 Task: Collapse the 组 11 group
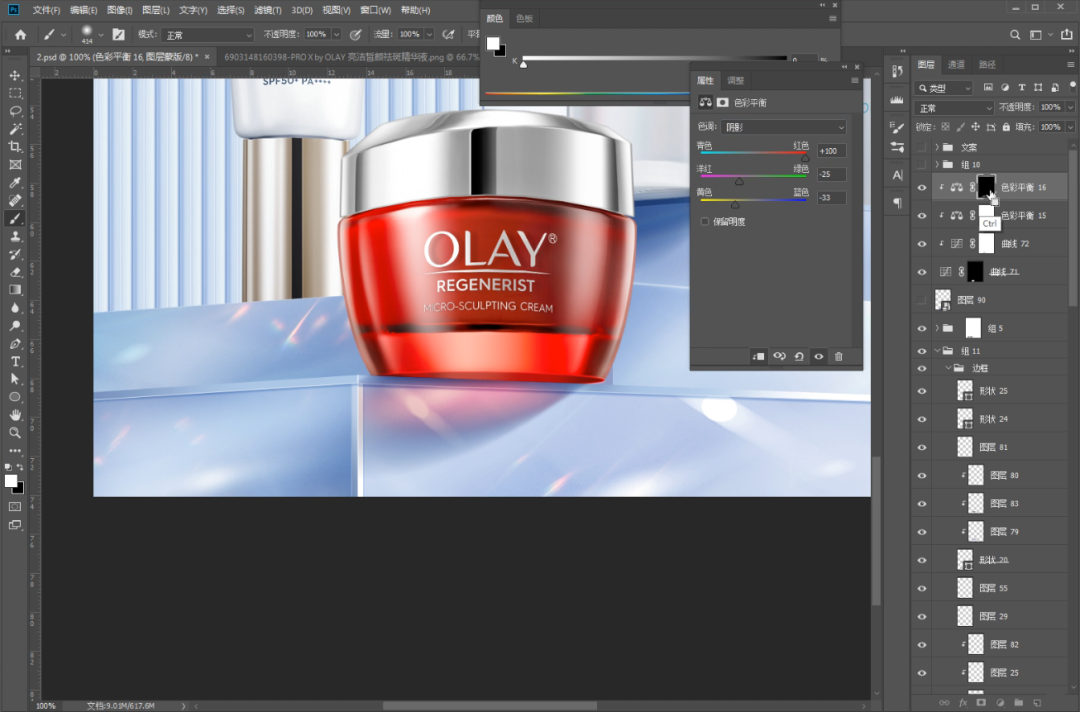[x=937, y=350]
